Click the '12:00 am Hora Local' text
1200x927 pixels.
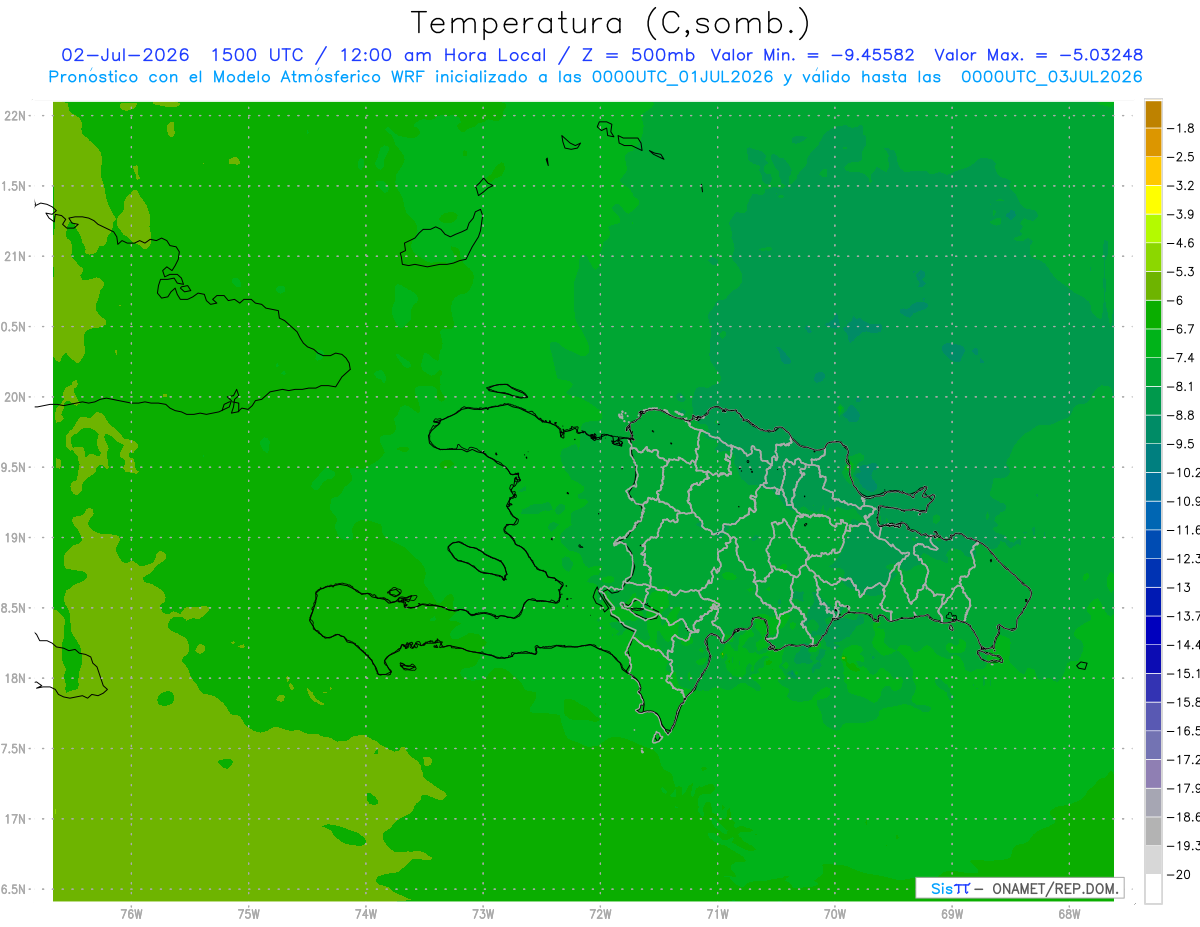(446, 55)
